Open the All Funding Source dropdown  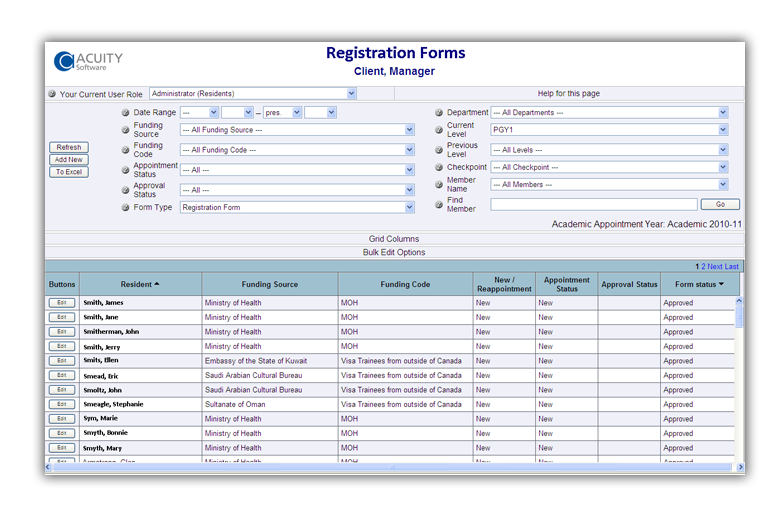297,130
